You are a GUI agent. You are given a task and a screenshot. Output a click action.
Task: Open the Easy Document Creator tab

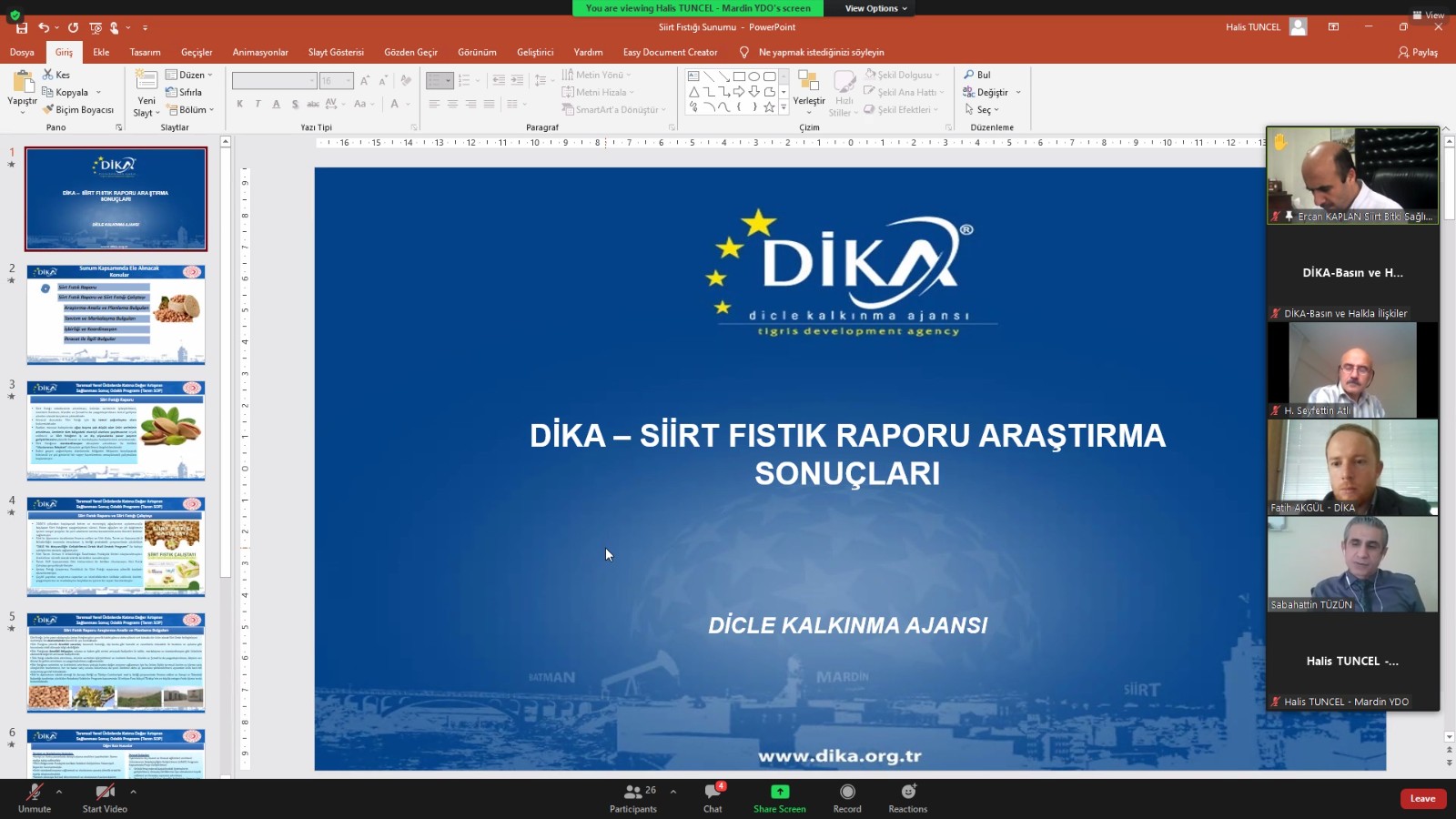point(670,52)
